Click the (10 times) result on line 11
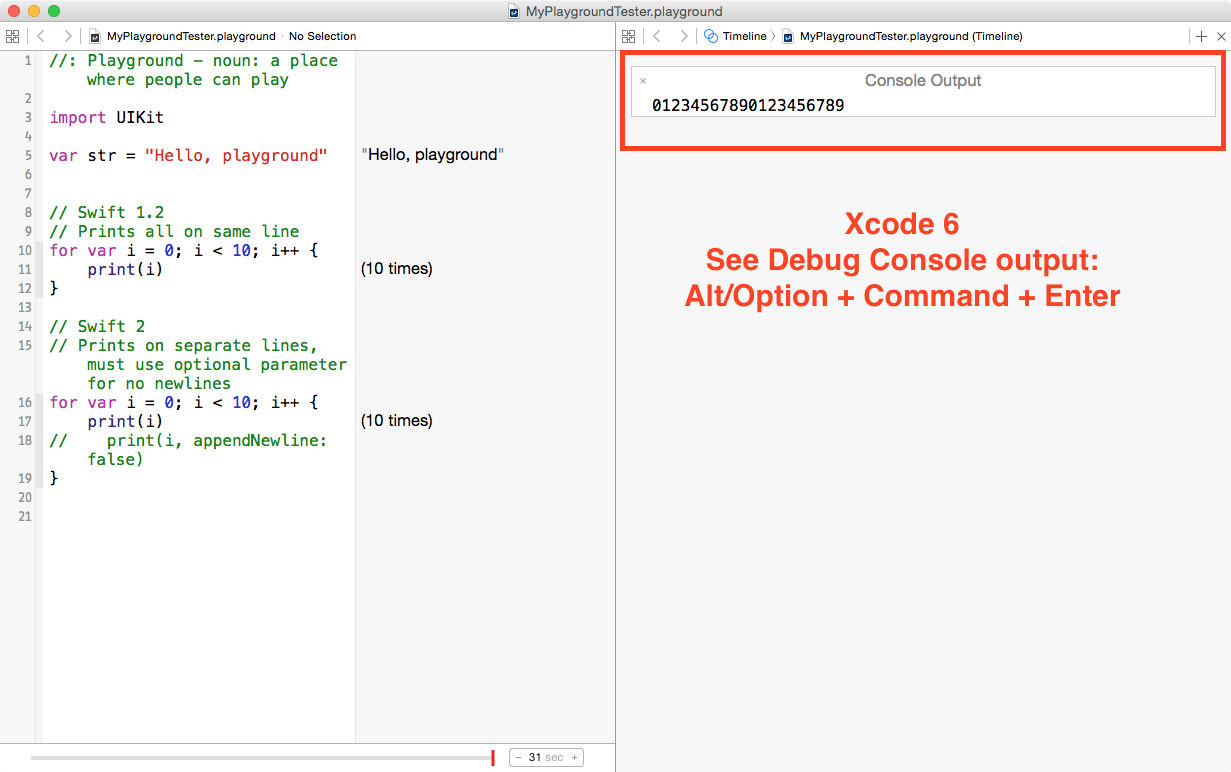Viewport: 1231px width, 772px height. pyautogui.click(x=396, y=269)
